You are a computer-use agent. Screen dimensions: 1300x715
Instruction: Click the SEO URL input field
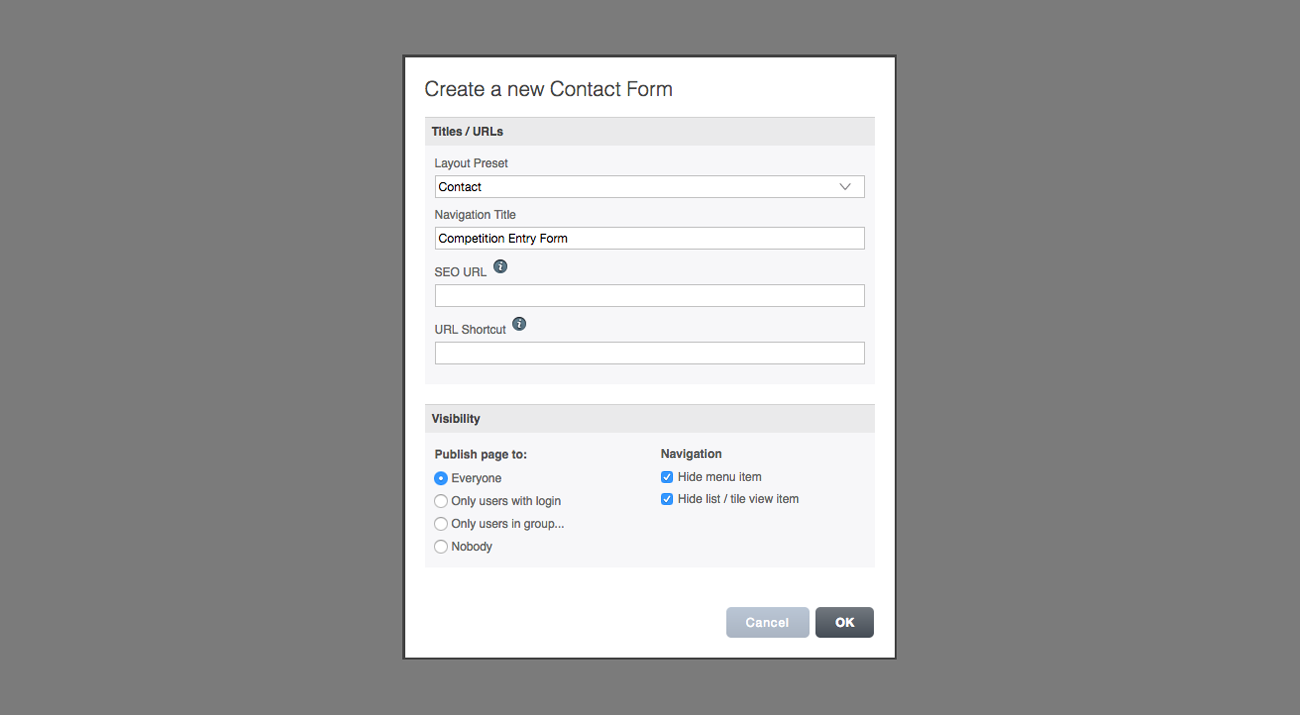[649, 295]
